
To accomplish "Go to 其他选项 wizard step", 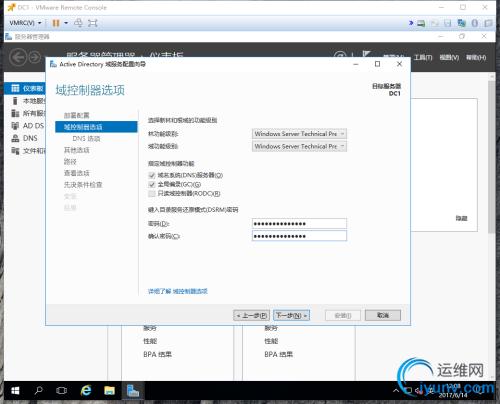I will pyautogui.click(x=76, y=150).
